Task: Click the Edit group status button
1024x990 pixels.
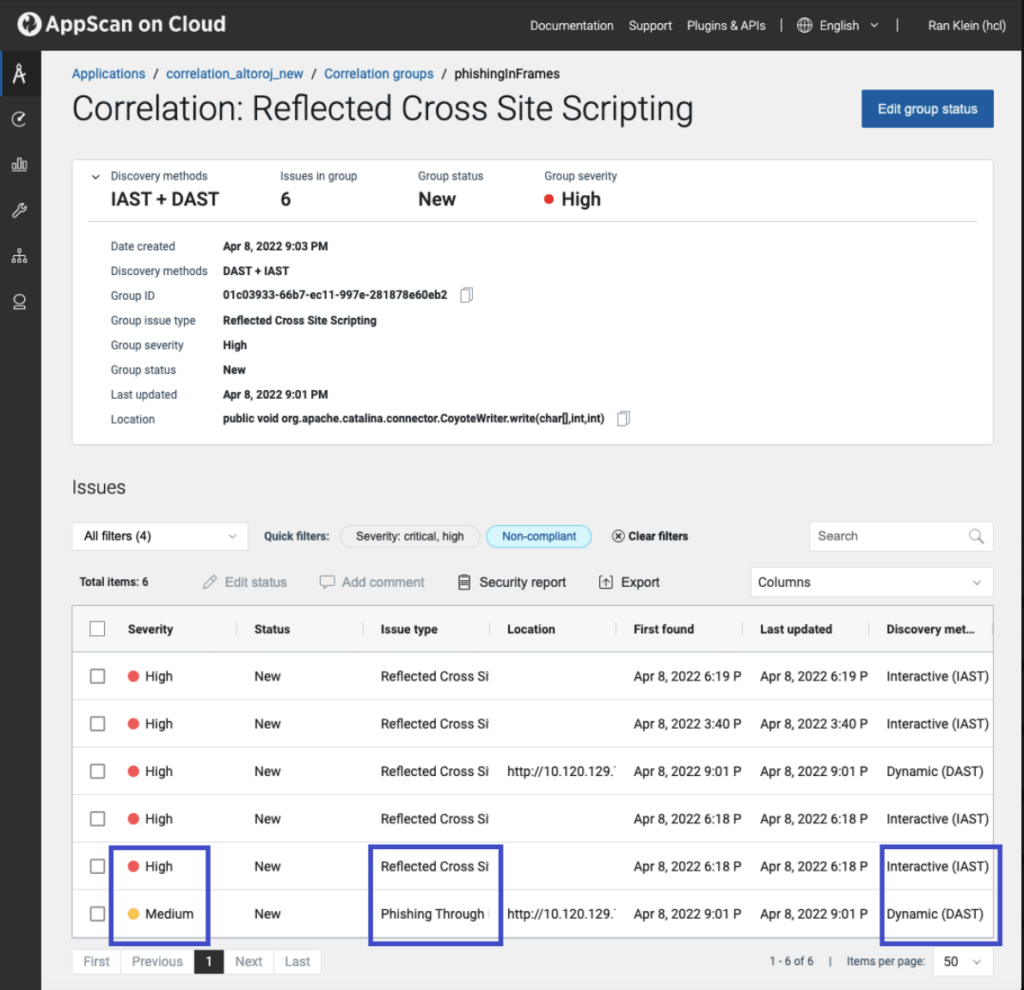Action: [927, 109]
